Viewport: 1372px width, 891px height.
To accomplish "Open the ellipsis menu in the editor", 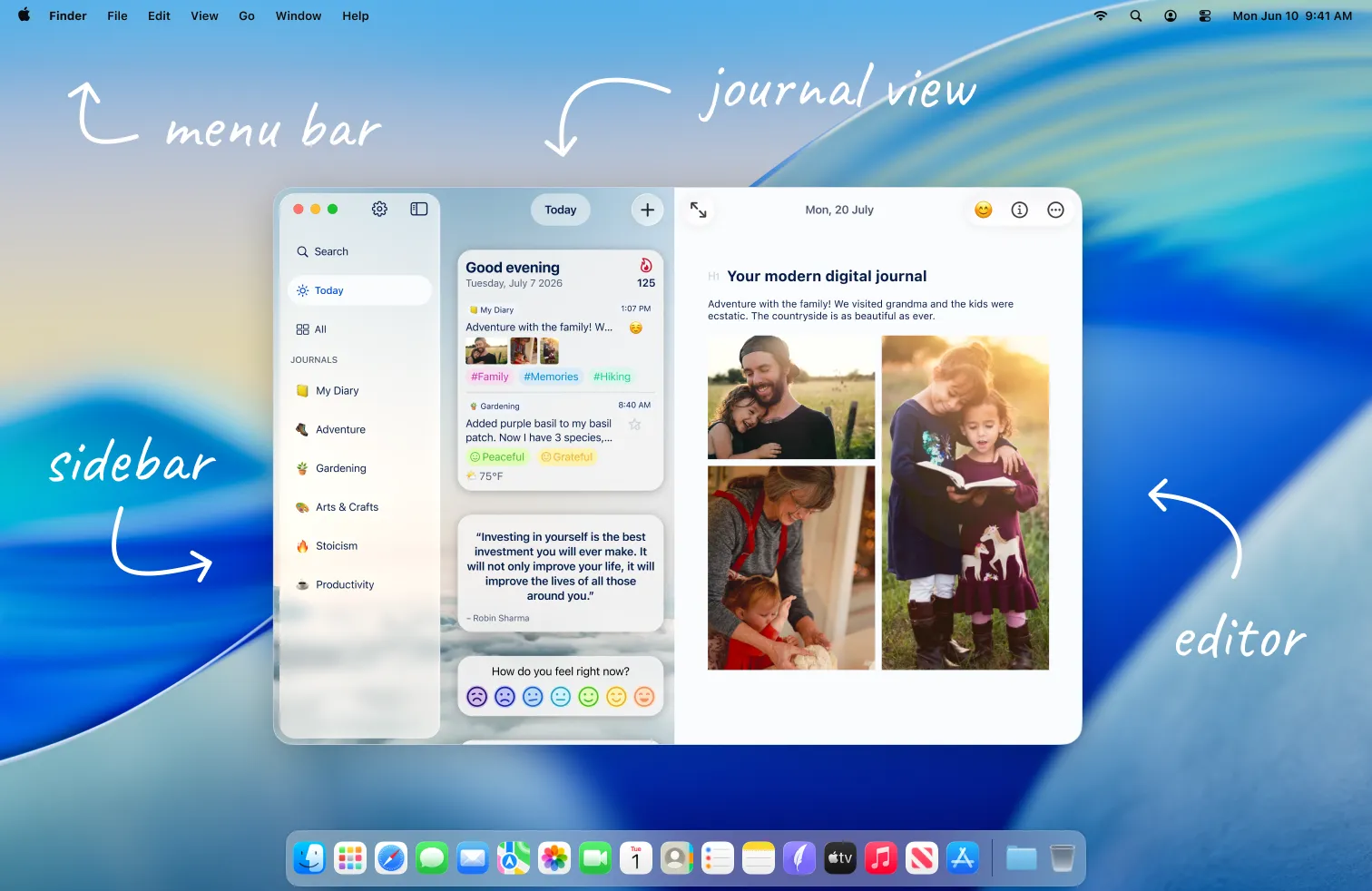I will click(x=1055, y=210).
